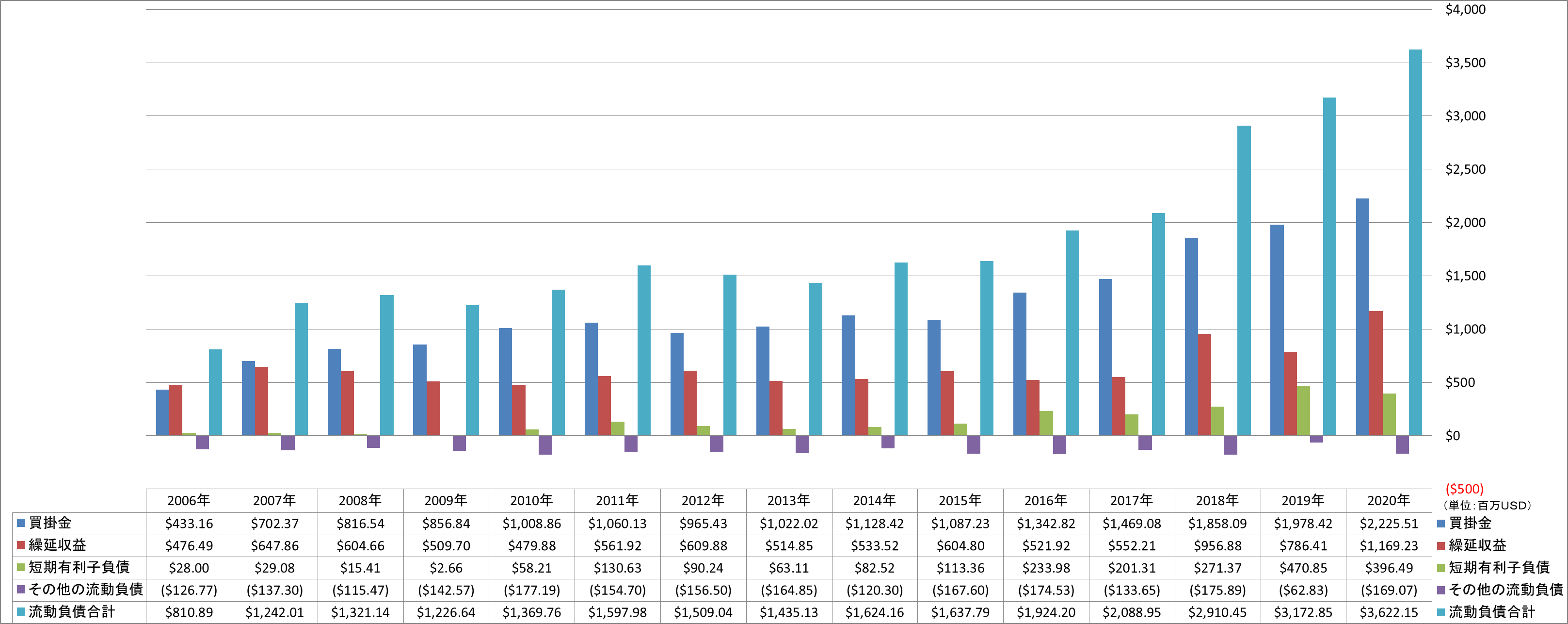Click the 2015年 column header

click(x=960, y=500)
